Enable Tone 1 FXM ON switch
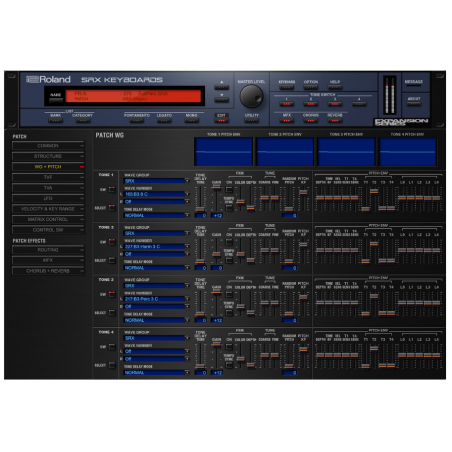 (x=229, y=190)
